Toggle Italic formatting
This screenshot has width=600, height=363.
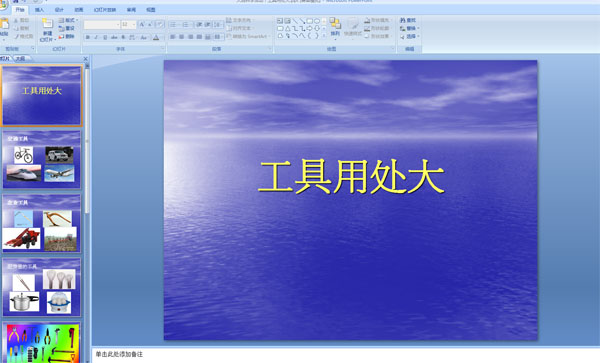pos(96,37)
